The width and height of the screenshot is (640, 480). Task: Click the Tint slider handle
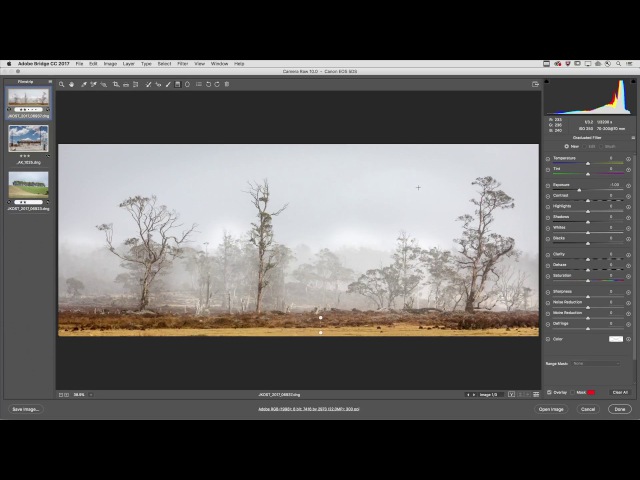[588, 174]
